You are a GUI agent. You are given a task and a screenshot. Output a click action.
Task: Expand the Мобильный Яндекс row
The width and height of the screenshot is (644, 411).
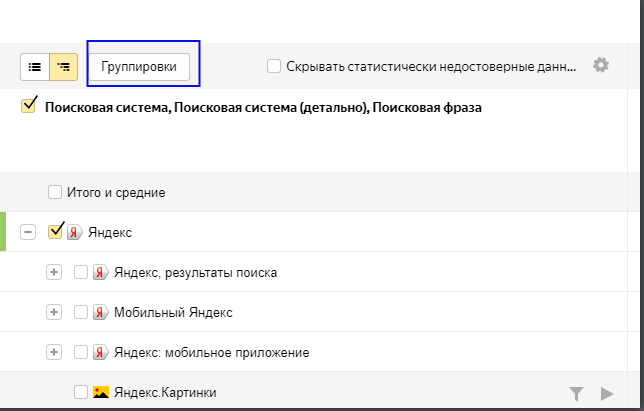pos(54,312)
